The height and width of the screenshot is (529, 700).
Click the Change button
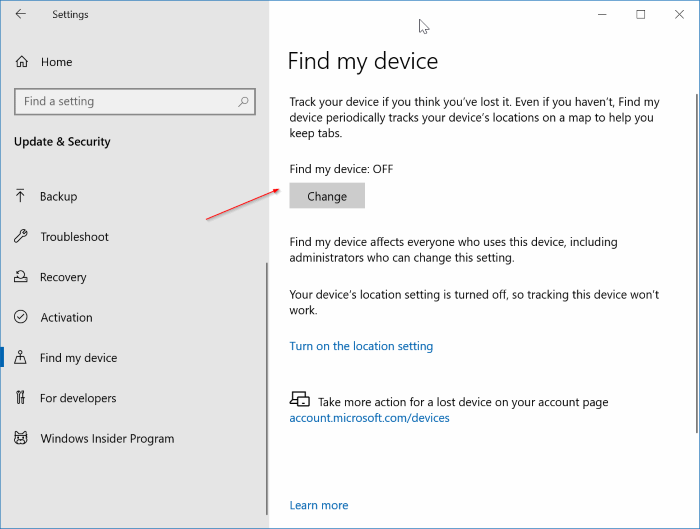327,196
